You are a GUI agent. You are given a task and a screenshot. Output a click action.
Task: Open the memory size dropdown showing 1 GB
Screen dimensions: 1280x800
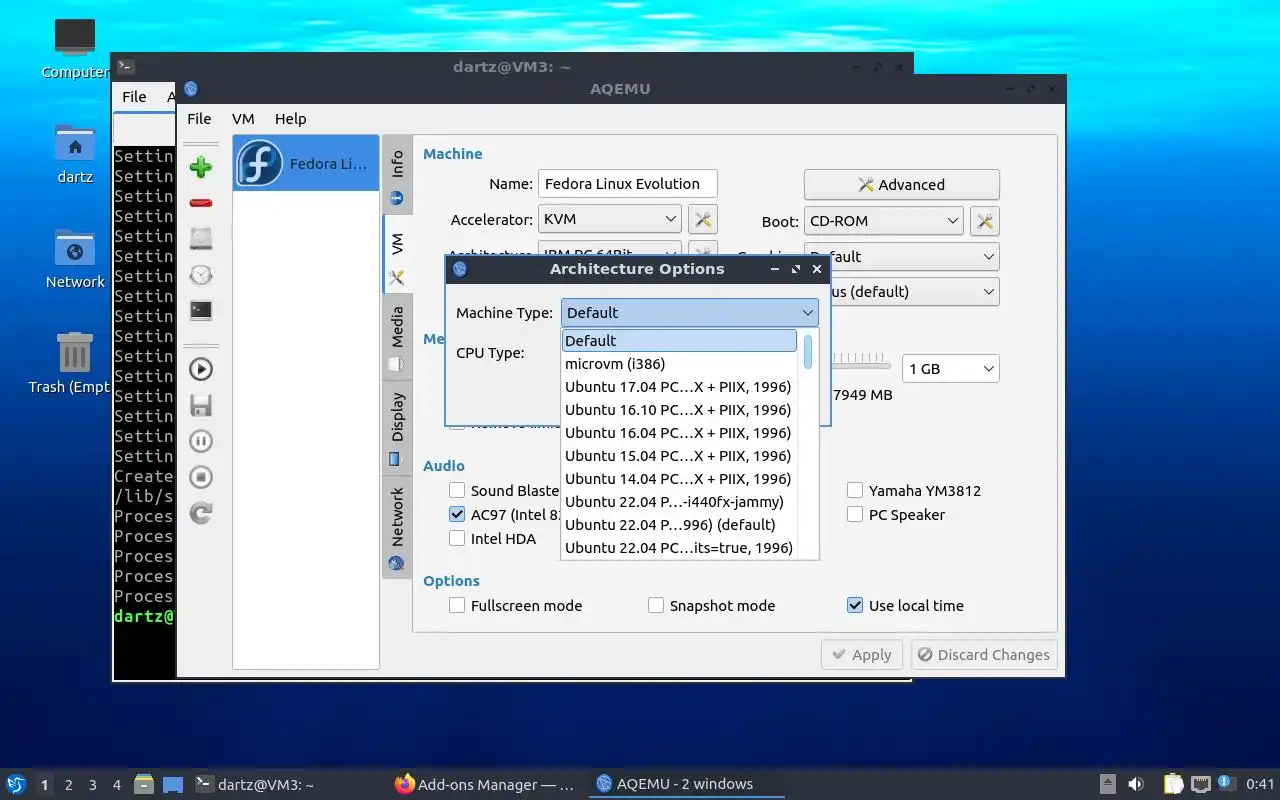coord(950,368)
